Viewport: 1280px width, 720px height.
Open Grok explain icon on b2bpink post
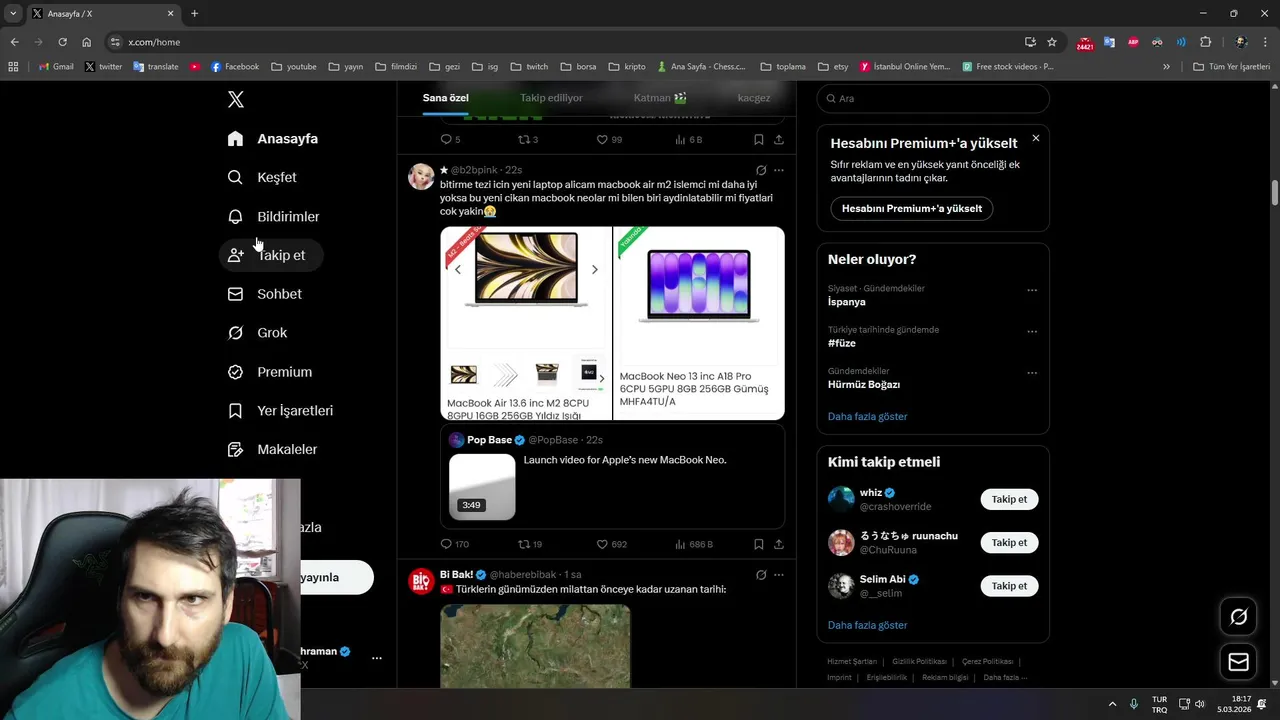coord(761,170)
